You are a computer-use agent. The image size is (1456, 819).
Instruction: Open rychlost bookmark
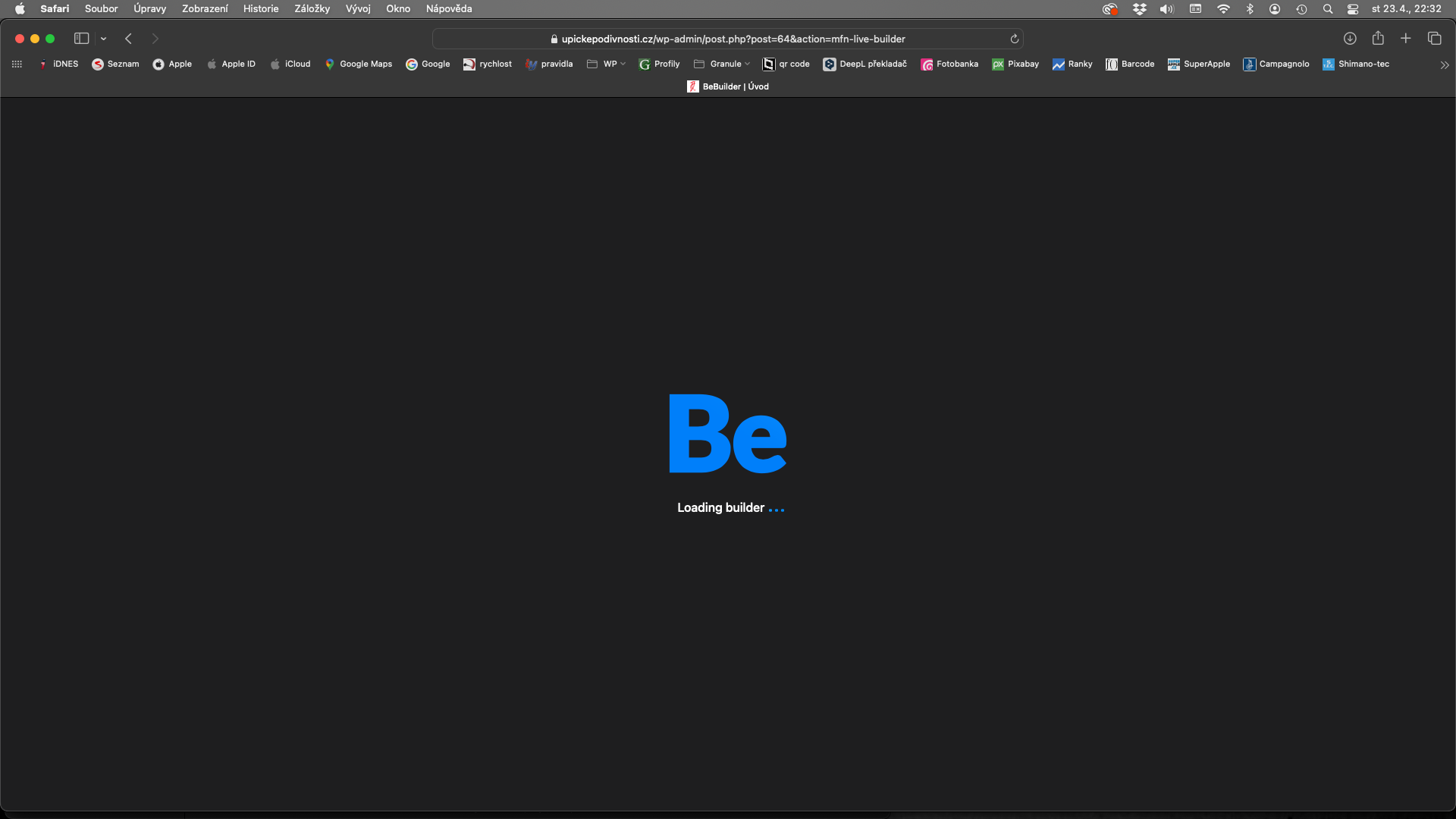pos(488,64)
